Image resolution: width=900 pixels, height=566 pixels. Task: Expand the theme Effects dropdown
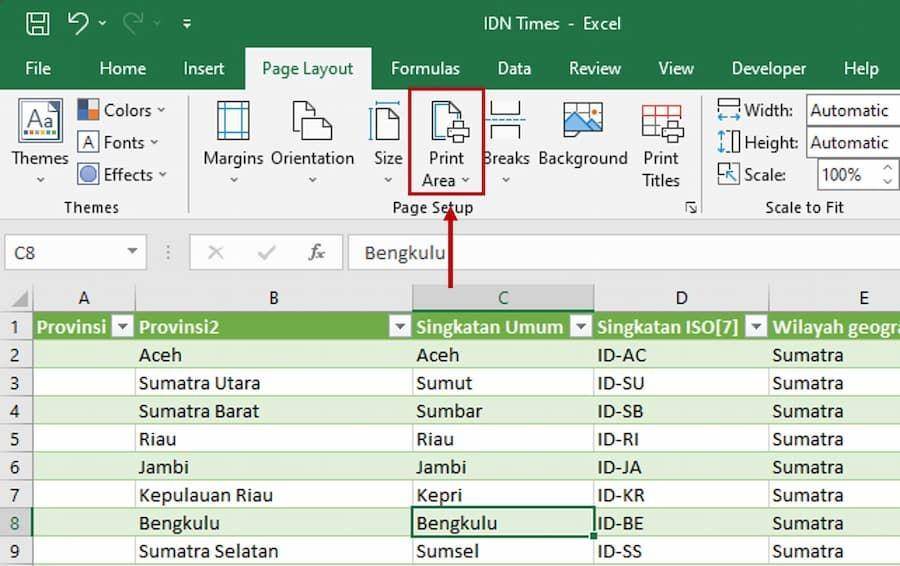point(122,174)
